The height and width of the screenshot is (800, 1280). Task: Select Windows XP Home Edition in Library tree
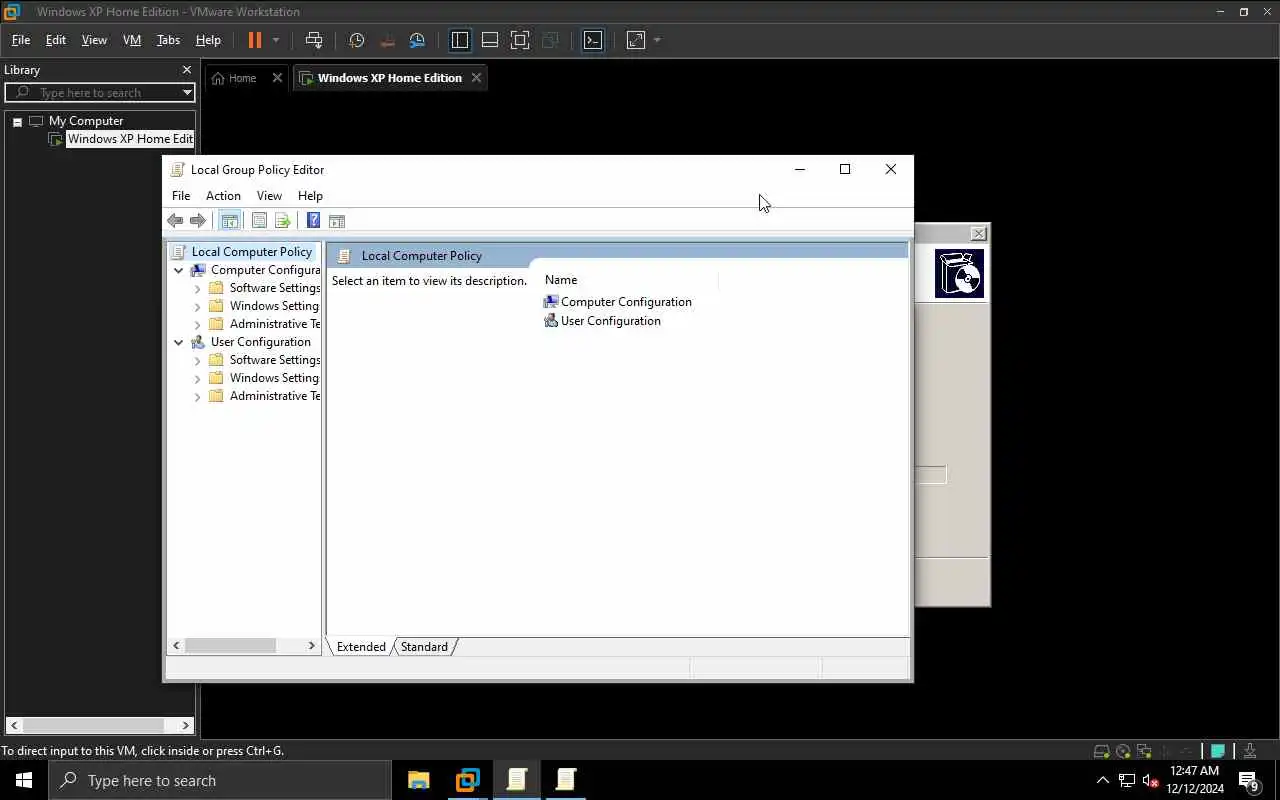130,139
